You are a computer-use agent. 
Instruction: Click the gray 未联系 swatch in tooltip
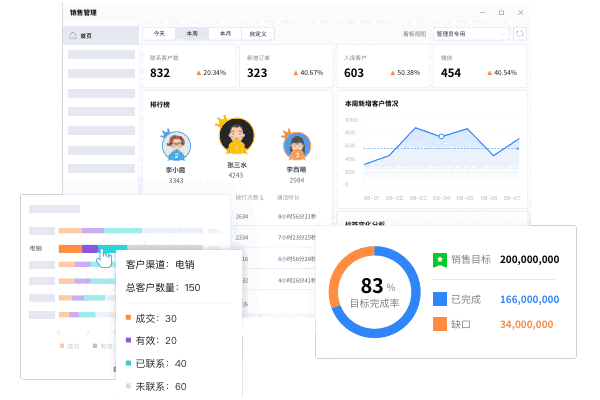point(129,386)
